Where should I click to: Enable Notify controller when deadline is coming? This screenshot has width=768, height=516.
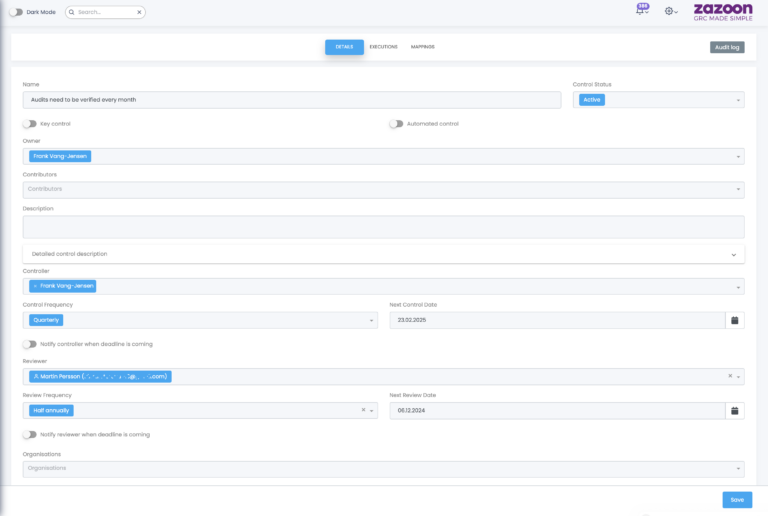click(29, 344)
